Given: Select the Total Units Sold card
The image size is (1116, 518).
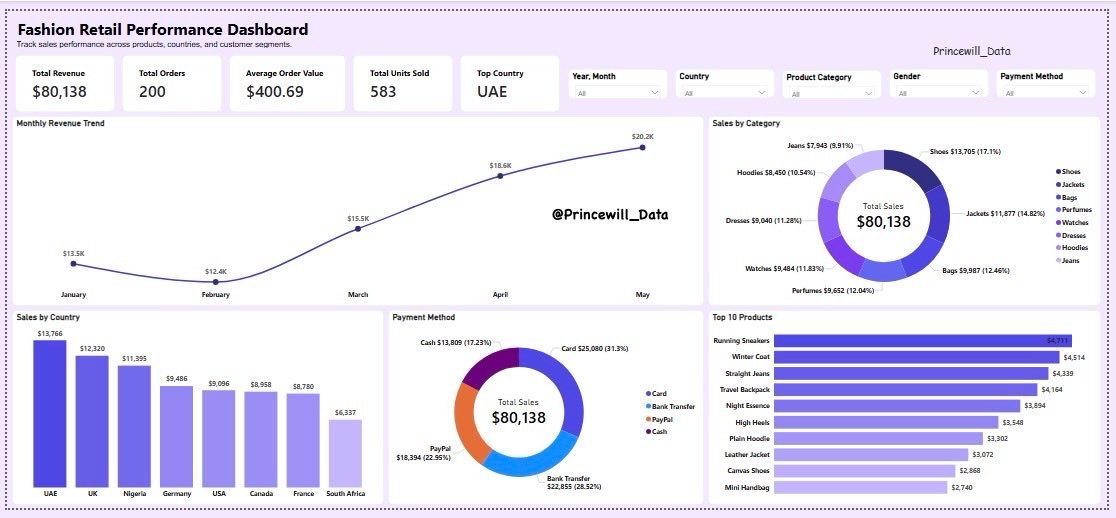Looking at the screenshot, I should click(403, 84).
